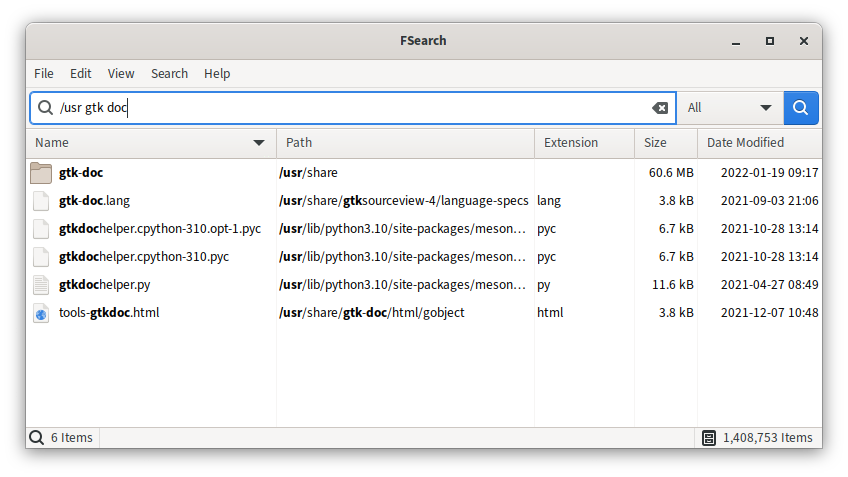This screenshot has width=848, height=477.
Task: Open the Search menu
Action: point(169,74)
